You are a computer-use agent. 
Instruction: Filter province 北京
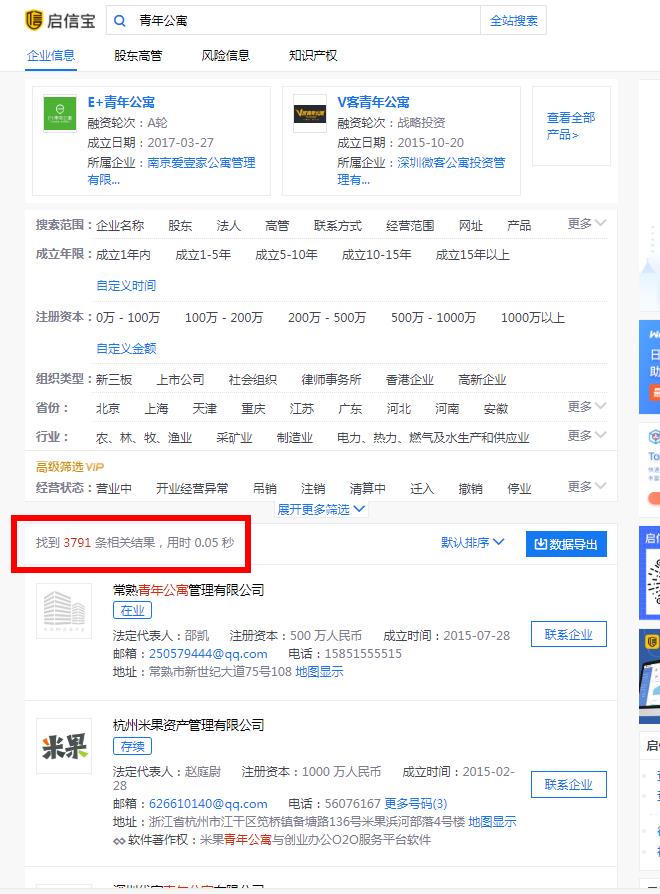[108, 408]
